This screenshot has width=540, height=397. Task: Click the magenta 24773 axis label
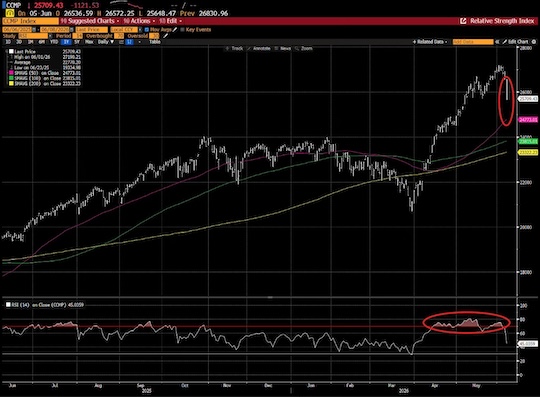coord(528,120)
